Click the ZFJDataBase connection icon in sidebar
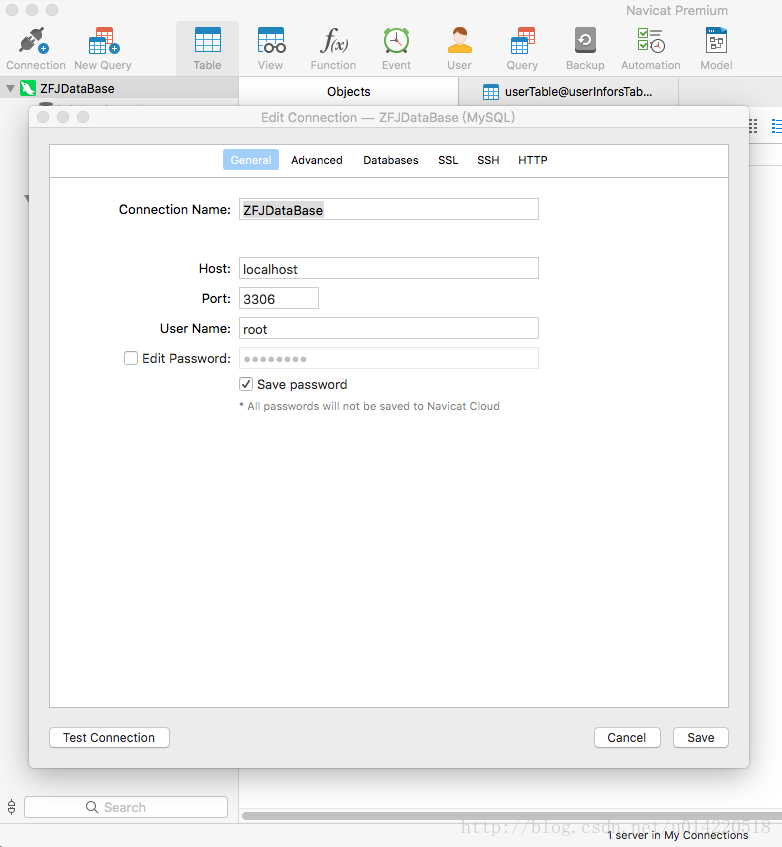This screenshot has height=847, width=782. [28, 88]
